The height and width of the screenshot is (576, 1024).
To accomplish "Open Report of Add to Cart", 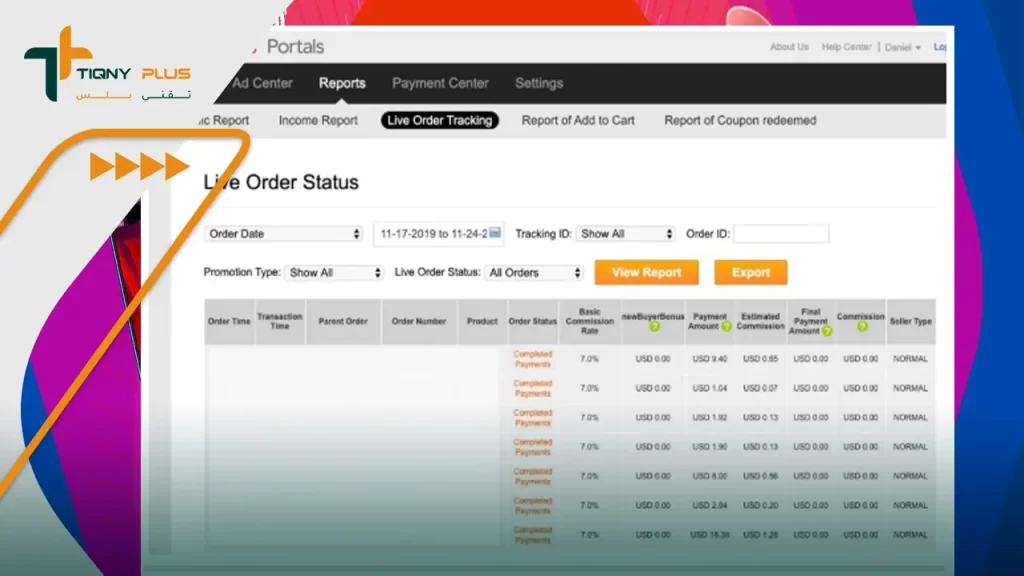I will point(578,120).
